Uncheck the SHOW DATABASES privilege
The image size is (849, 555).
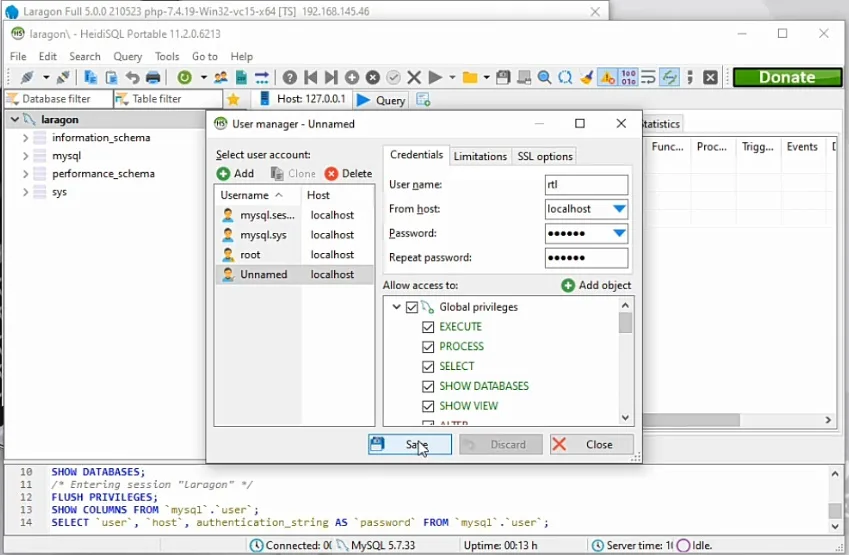[428, 387]
